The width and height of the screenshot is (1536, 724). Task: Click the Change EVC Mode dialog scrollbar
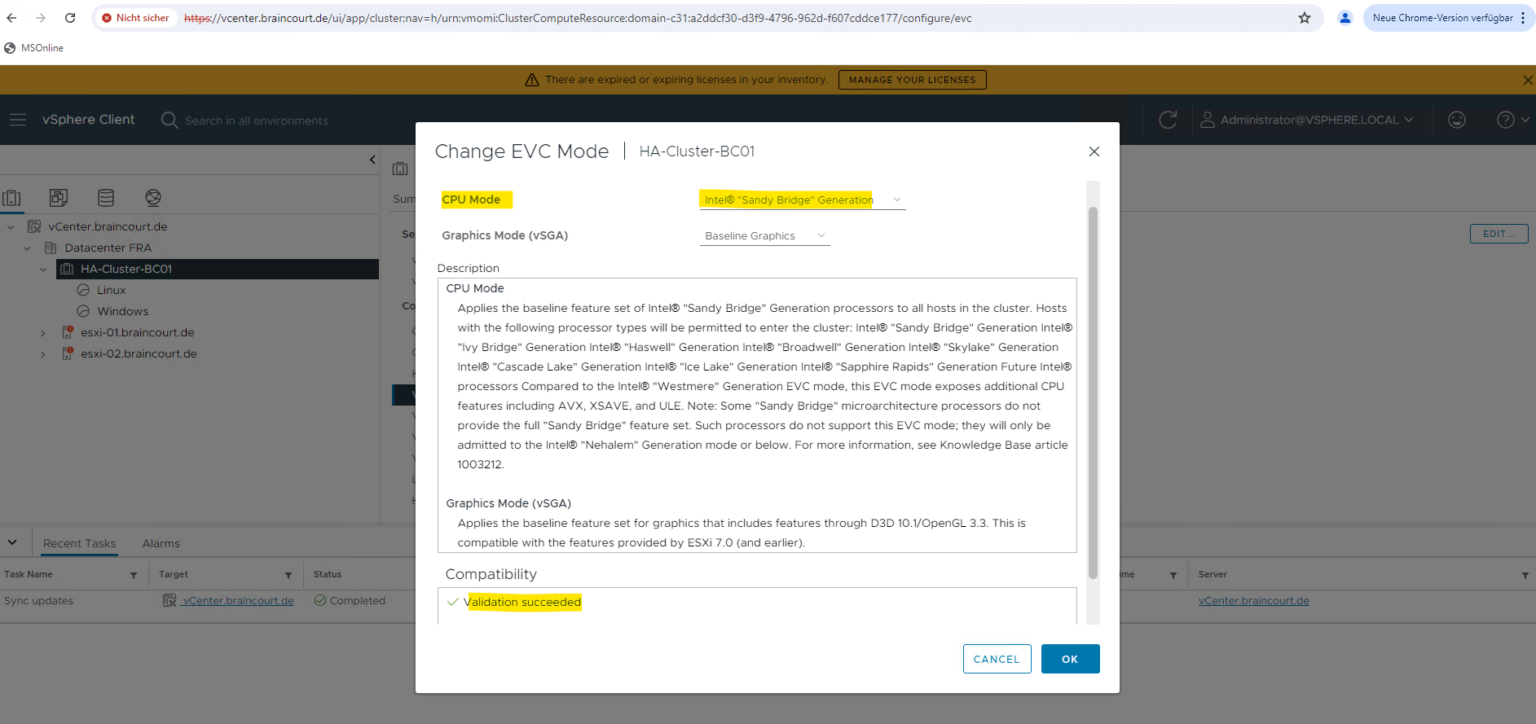1092,380
